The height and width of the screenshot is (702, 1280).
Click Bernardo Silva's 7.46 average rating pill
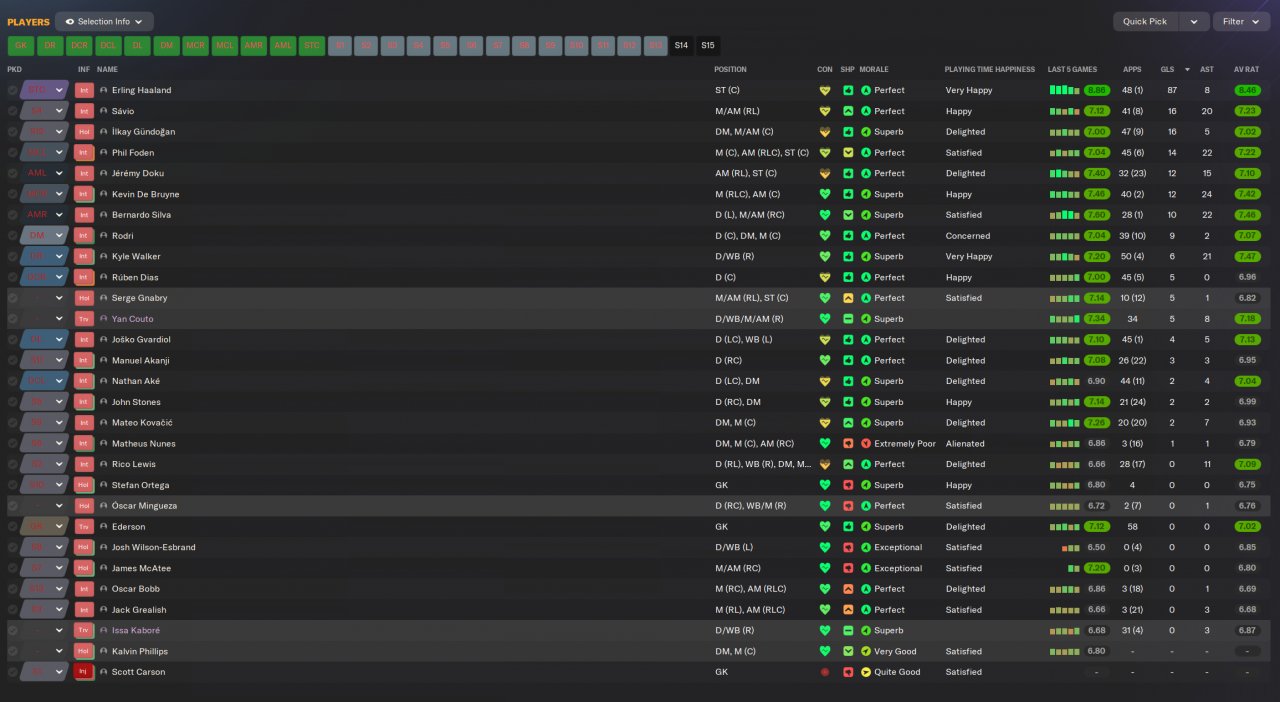point(1246,215)
